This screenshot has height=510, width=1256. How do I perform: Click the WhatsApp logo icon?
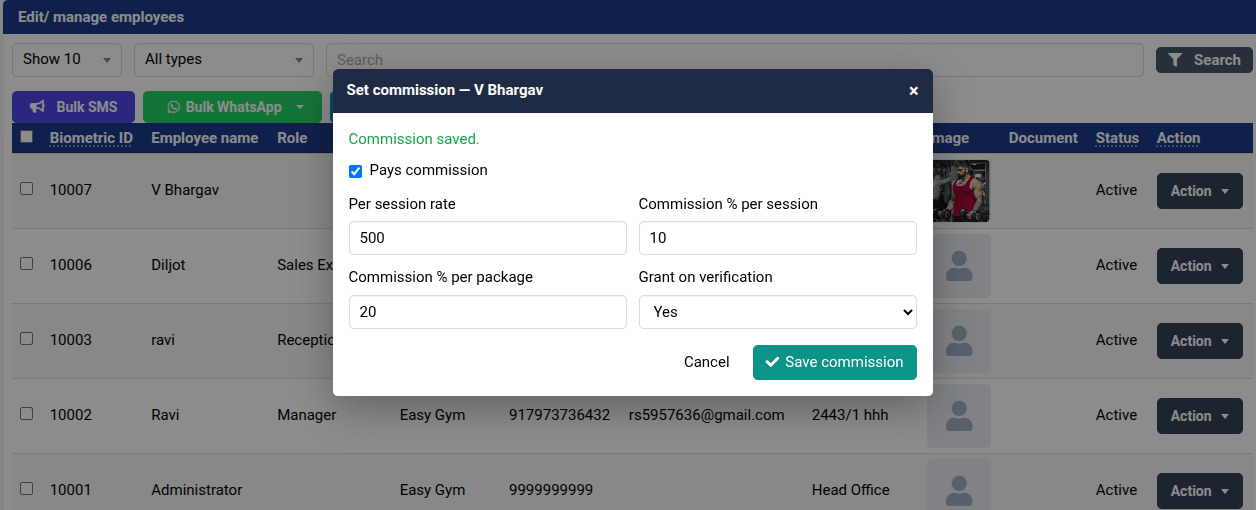pos(173,107)
